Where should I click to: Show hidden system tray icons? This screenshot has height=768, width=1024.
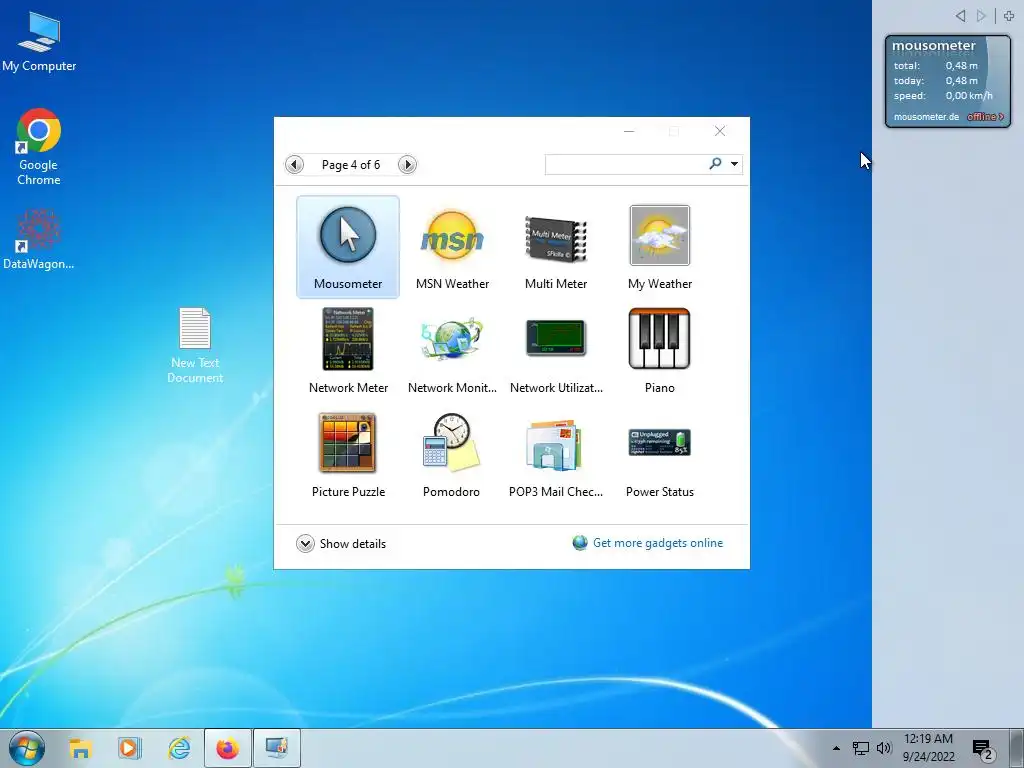836,748
